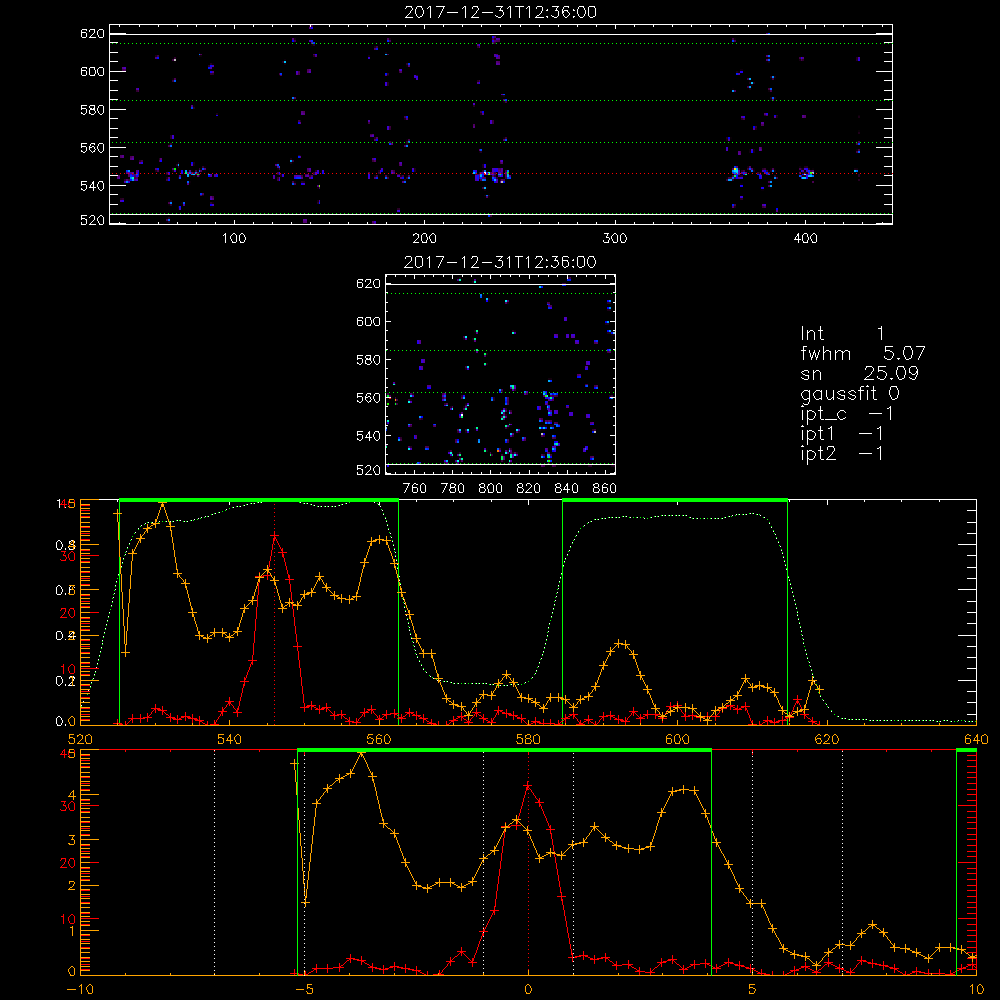This screenshot has height=1000, width=1000.
Task: Click y-axis label 540 of top plot
Action: pyautogui.click(x=92, y=186)
